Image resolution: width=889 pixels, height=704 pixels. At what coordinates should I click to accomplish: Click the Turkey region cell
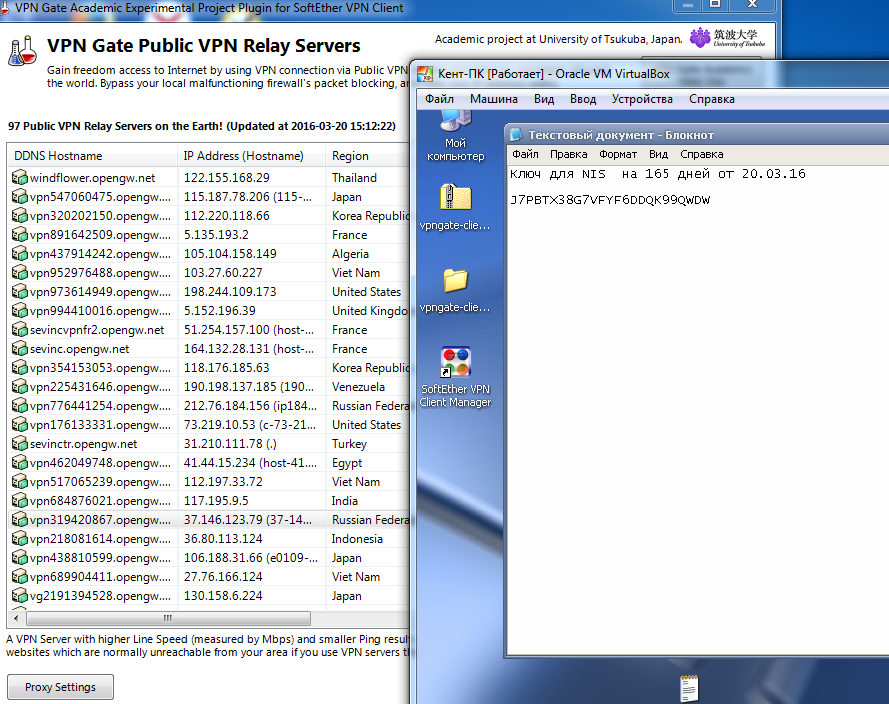pos(349,444)
